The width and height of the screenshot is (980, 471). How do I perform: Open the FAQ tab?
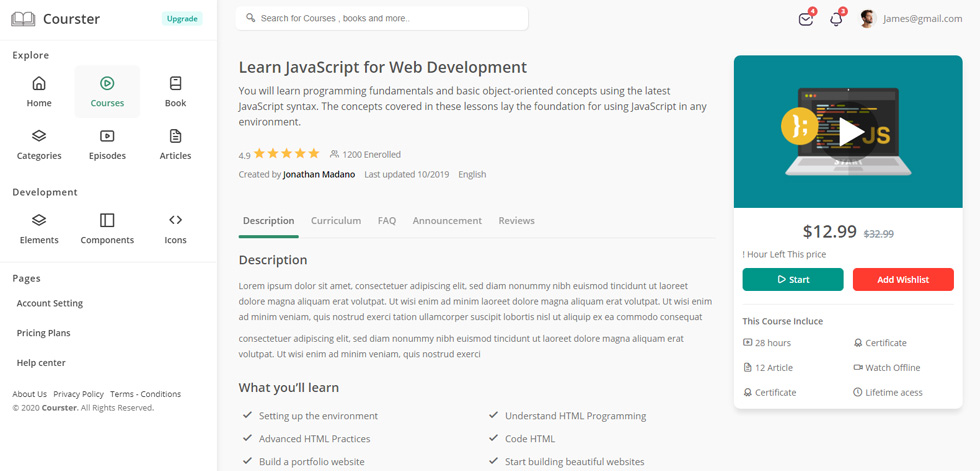pos(387,221)
